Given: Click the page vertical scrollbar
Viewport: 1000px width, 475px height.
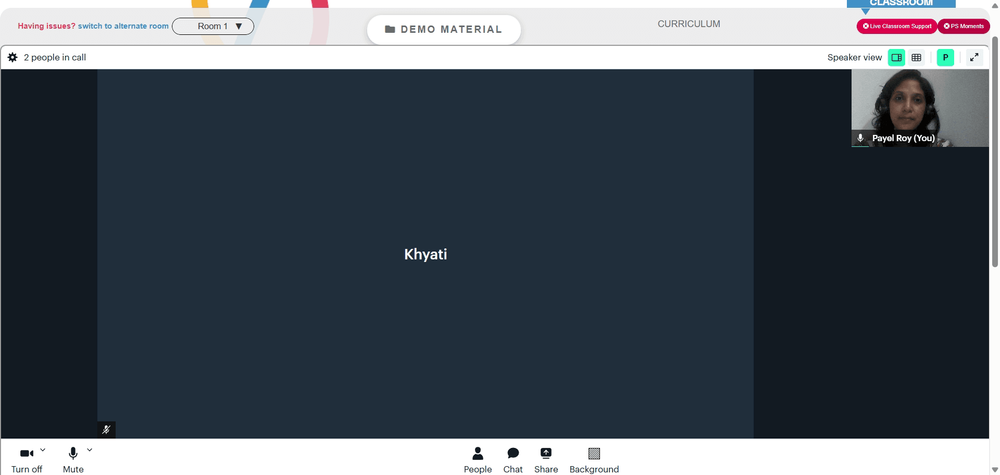Looking at the screenshot, I should [994, 152].
